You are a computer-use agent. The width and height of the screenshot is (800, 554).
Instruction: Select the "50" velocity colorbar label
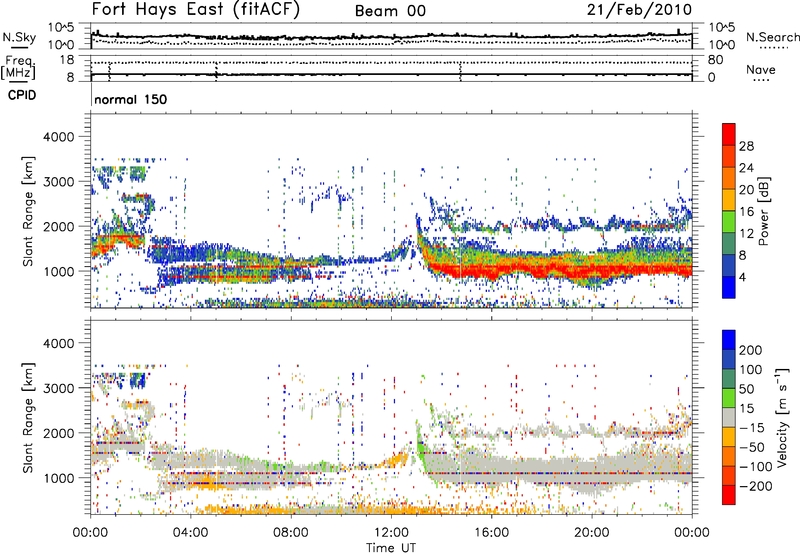(747, 389)
